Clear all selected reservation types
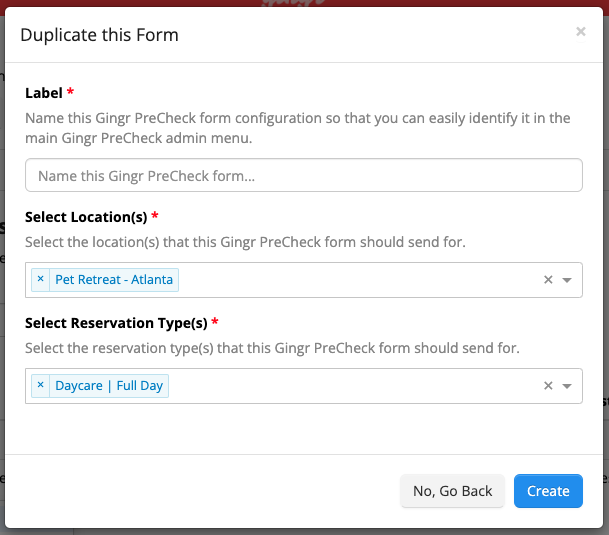This screenshot has height=535, width=609. [548, 386]
